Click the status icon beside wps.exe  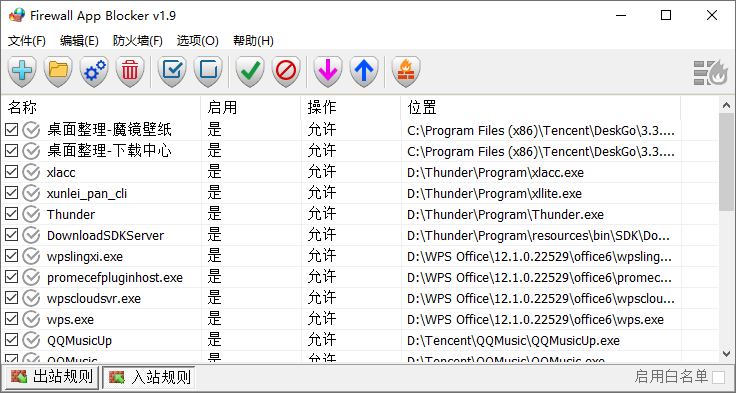click(x=31, y=319)
